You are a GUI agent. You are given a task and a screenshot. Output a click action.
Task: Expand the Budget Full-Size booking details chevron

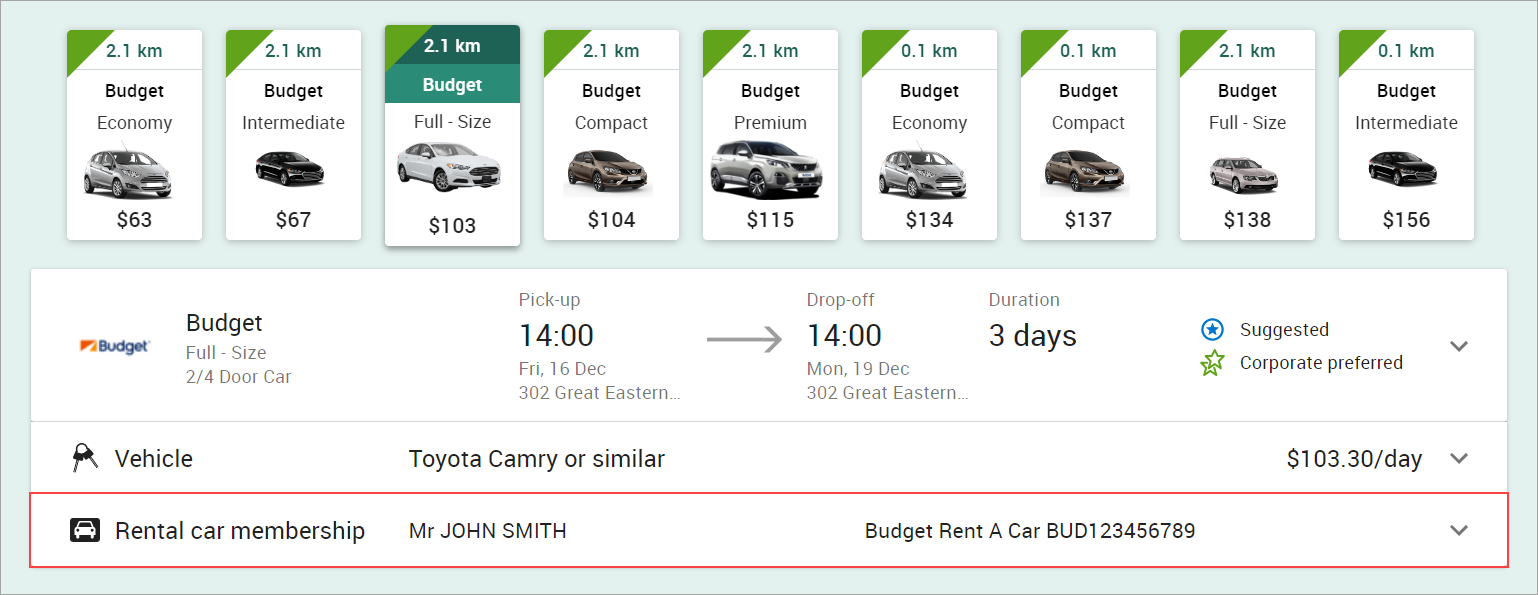coord(1459,346)
